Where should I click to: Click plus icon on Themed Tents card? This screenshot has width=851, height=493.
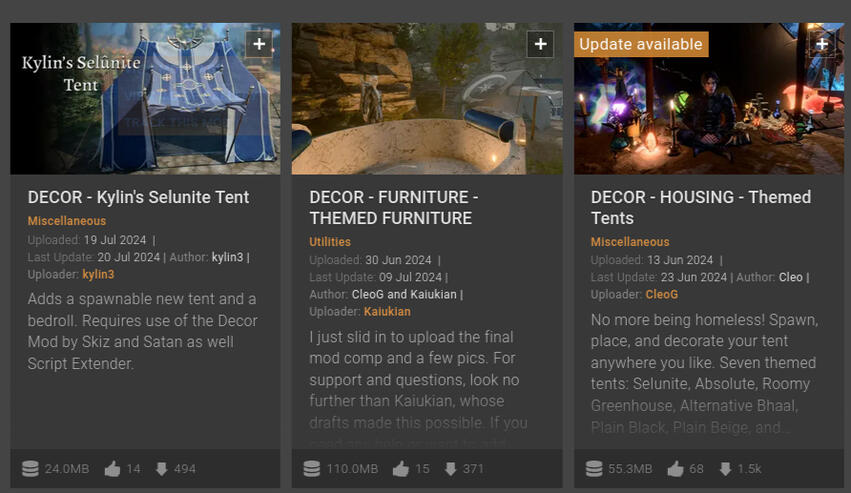[822, 44]
